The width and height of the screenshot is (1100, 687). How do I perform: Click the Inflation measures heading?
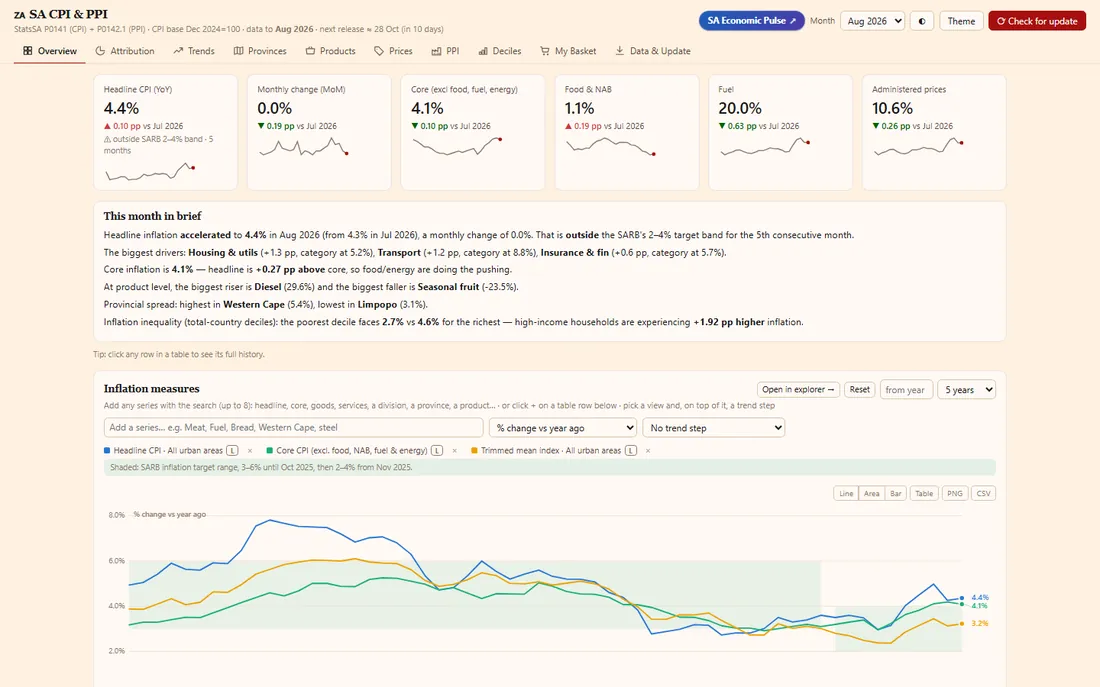(x=152, y=389)
